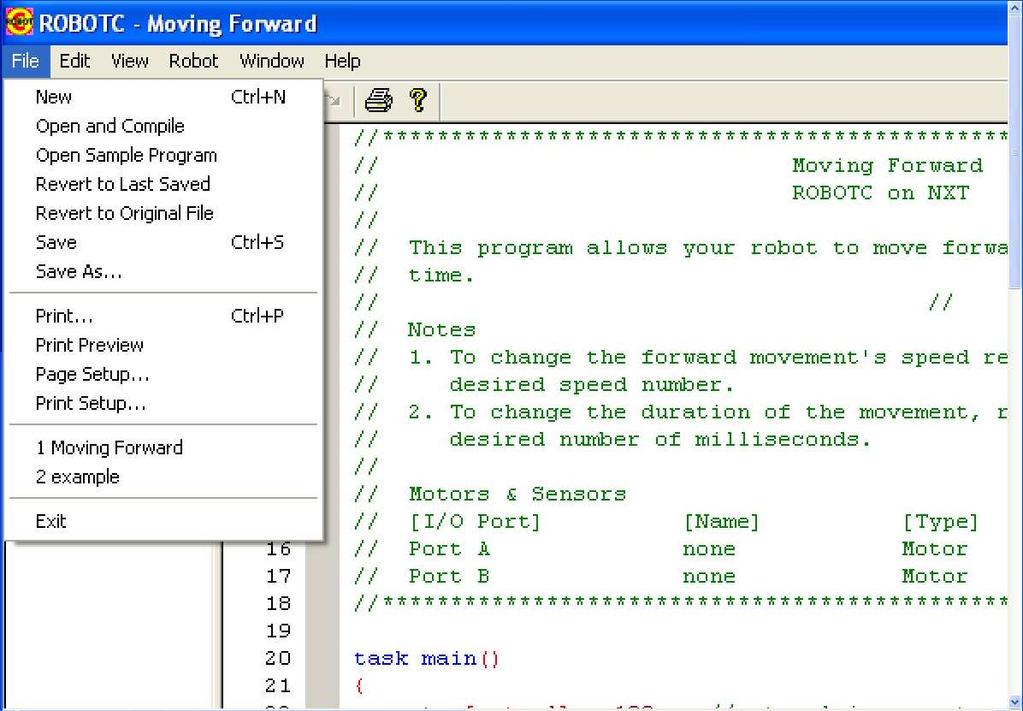Open the View menu
Screen dimensions: 1023x711
click(129, 61)
